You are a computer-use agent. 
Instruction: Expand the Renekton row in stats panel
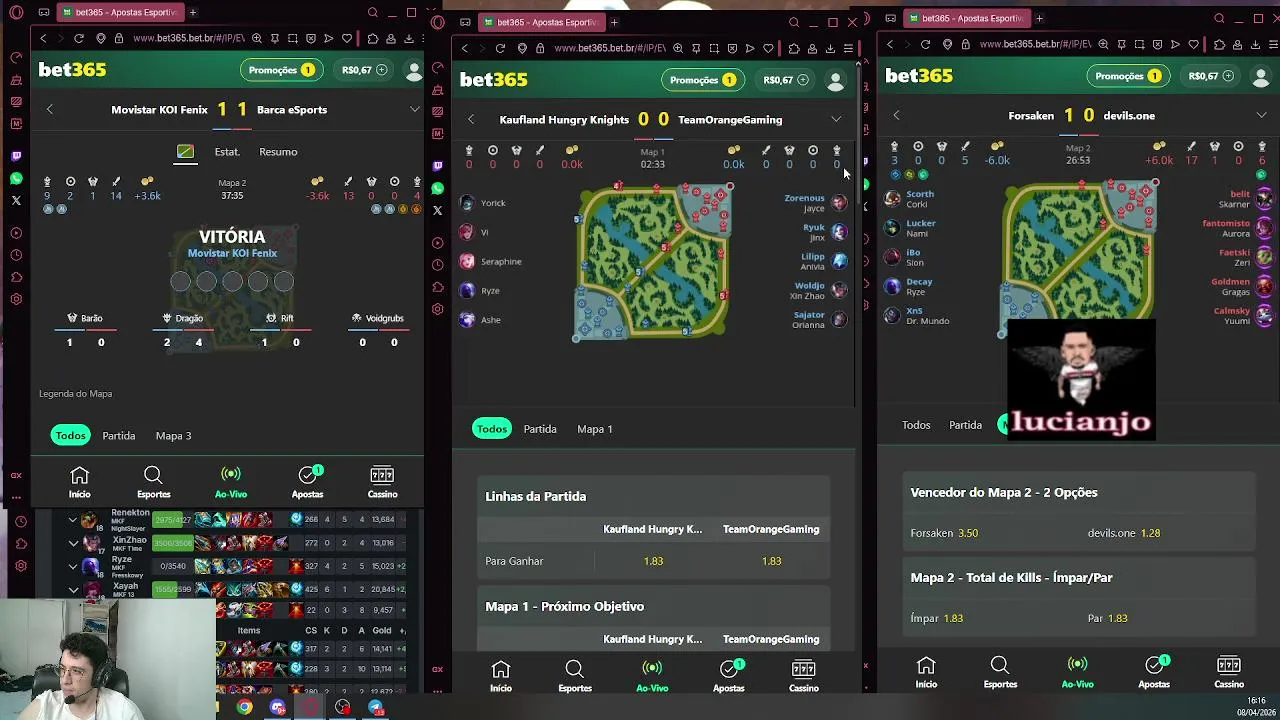(73, 520)
